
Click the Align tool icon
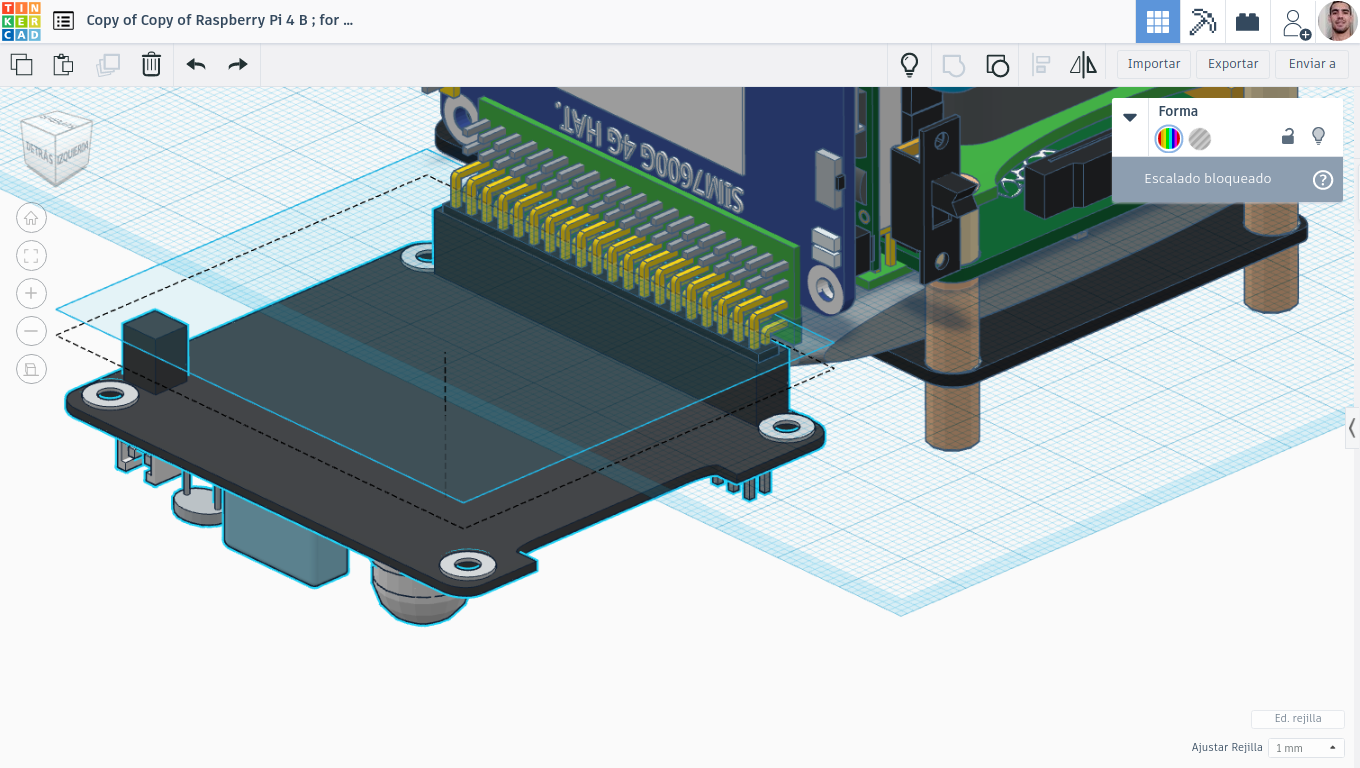pos(1041,65)
